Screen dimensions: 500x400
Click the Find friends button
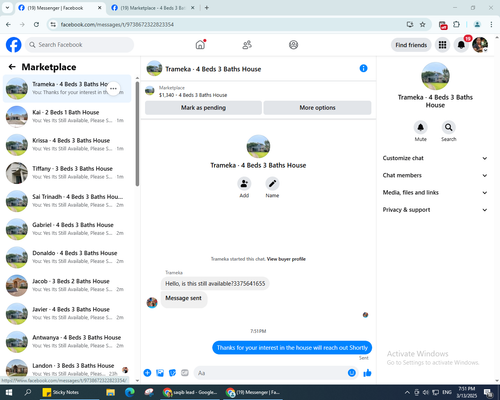(x=411, y=45)
